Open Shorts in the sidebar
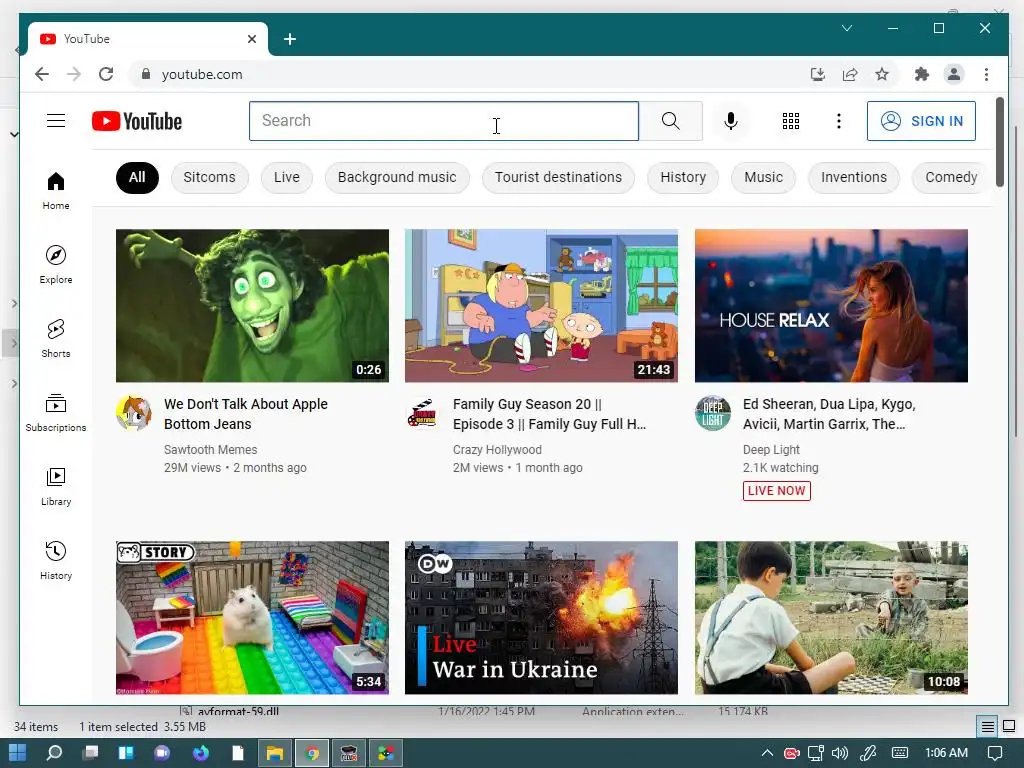The height and width of the screenshot is (768, 1024). [x=56, y=338]
